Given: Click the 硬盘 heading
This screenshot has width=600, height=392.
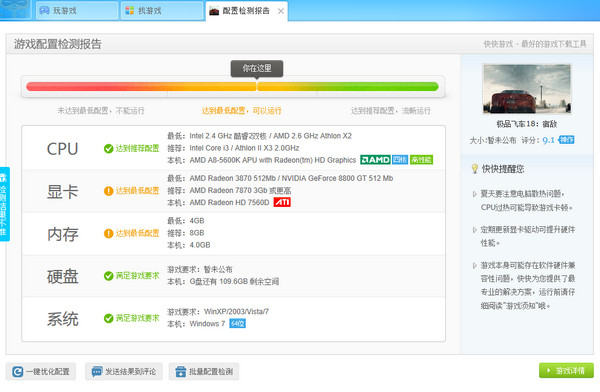Looking at the screenshot, I should [63, 276].
